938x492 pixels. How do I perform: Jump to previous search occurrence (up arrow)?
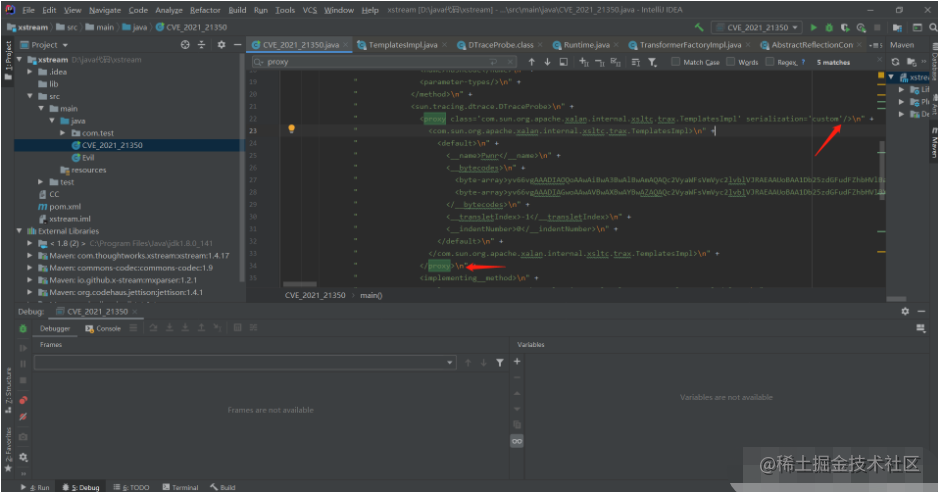coord(531,62)
